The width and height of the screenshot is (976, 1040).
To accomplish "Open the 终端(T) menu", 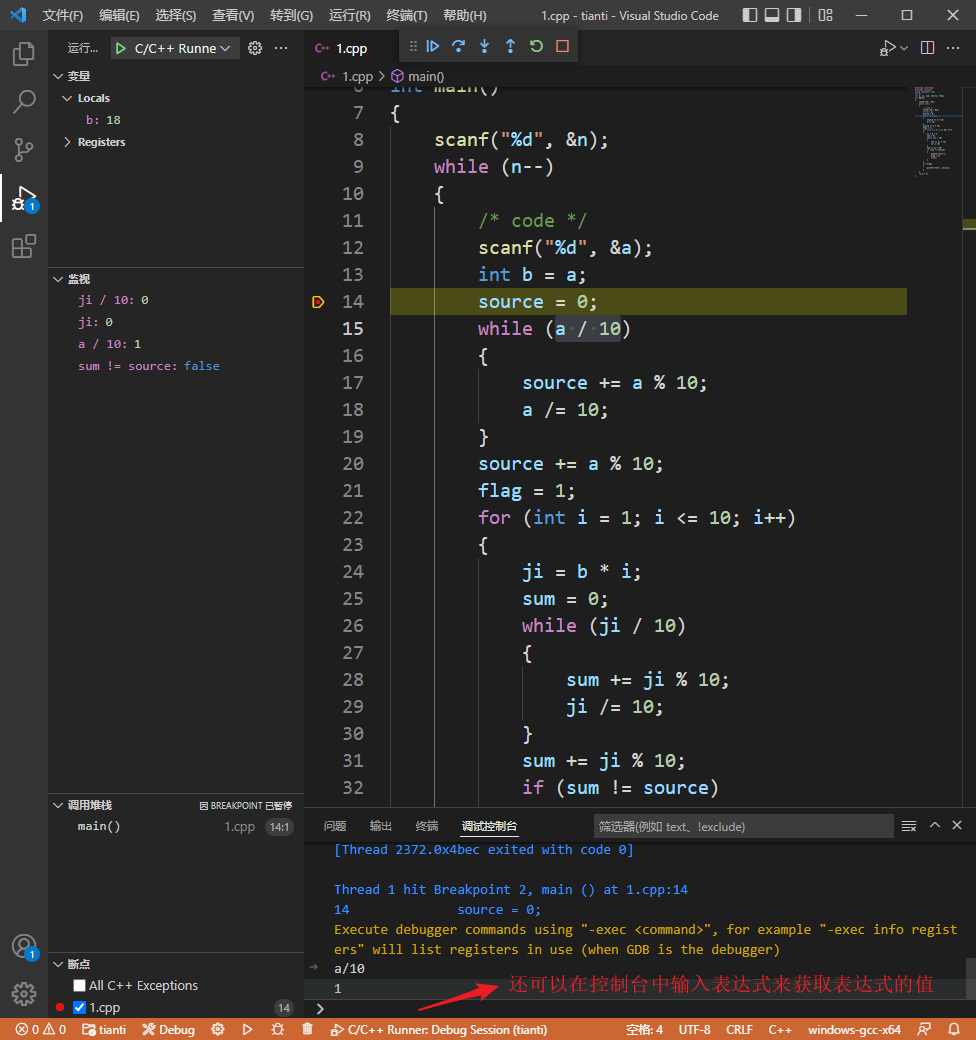I will pos(406,15).
